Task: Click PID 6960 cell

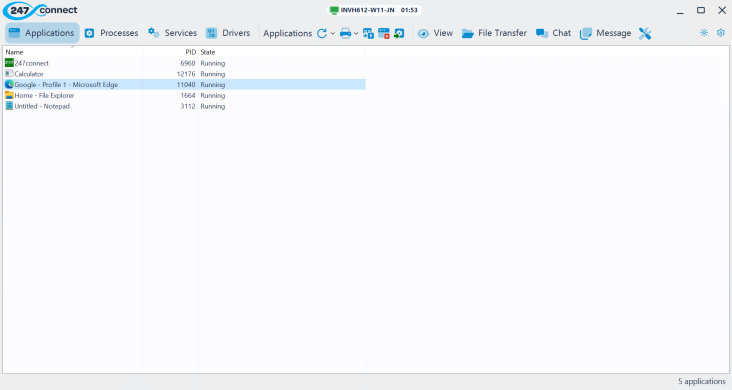Action: coord(188,63)
